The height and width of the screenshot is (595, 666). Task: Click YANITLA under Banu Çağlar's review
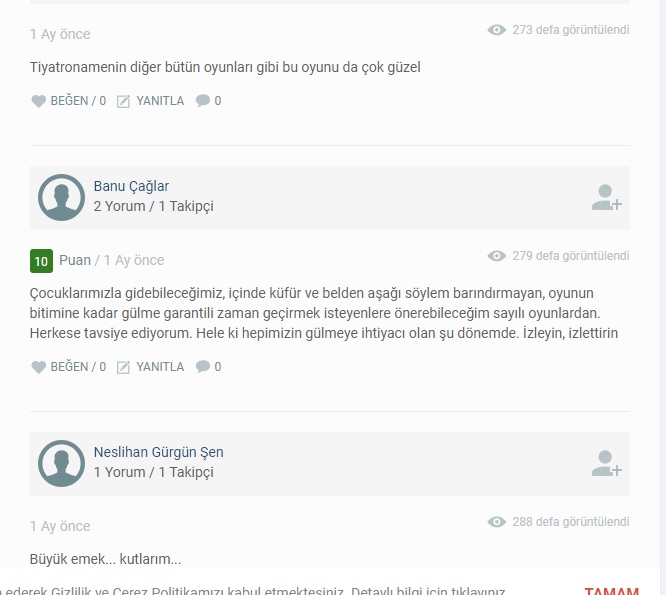160,367
